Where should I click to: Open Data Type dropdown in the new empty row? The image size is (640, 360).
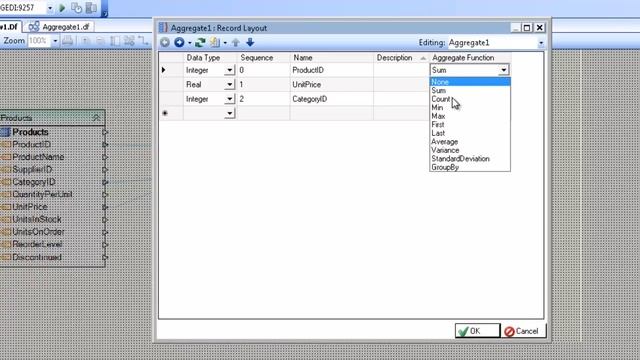[x=229, y=113]
